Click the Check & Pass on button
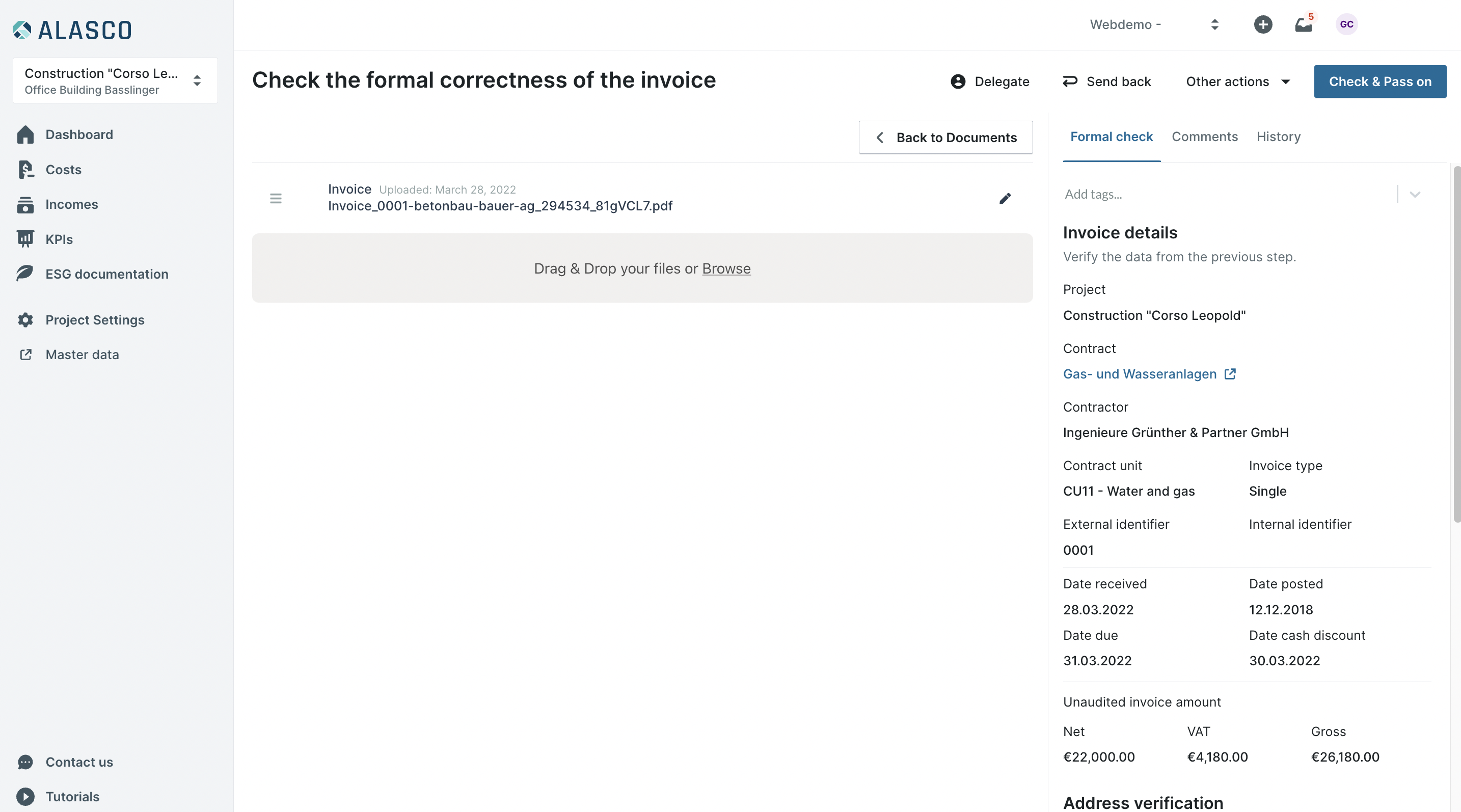Image resolution: width=1461 pixels, height=812 pixels. pyautogui.click(x=1379, y=82)
